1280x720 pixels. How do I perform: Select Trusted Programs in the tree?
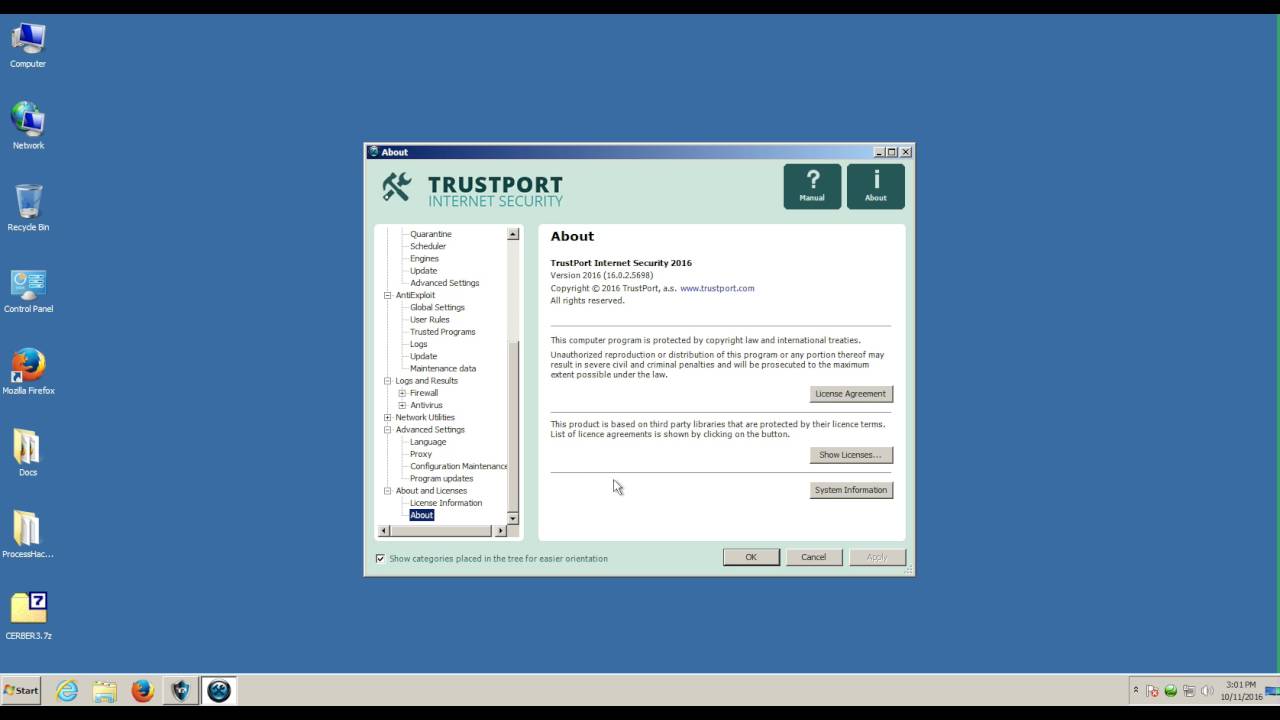click(443, 332)
